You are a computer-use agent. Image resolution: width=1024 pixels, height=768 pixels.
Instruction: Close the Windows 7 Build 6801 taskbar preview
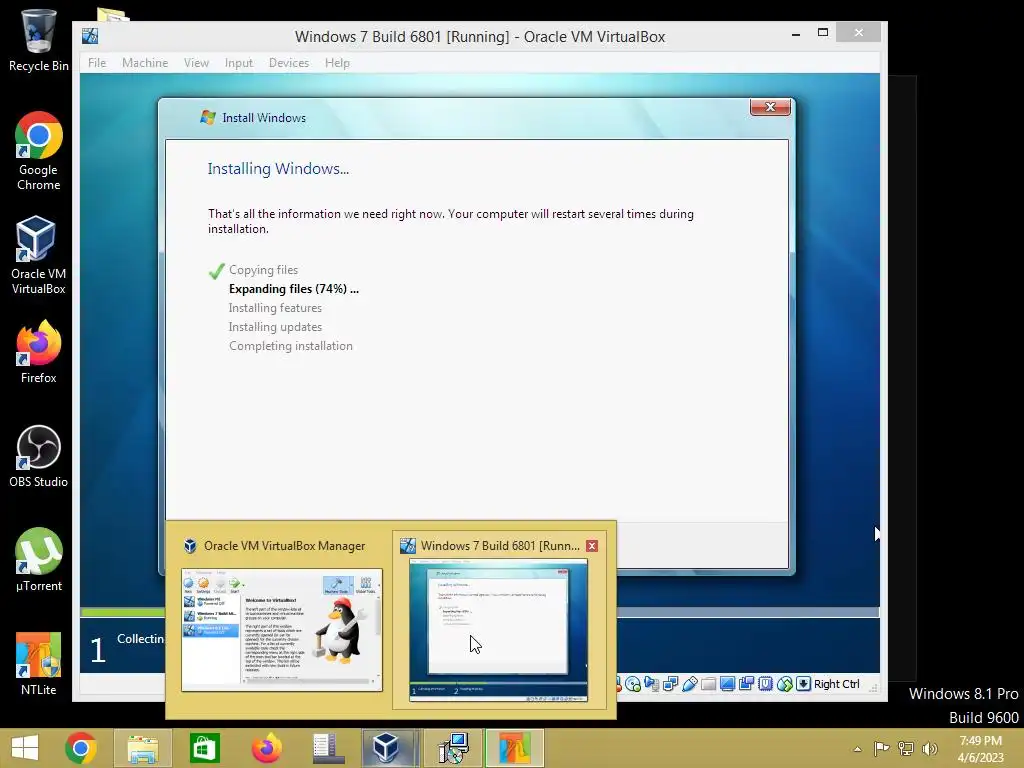(592, 546)
